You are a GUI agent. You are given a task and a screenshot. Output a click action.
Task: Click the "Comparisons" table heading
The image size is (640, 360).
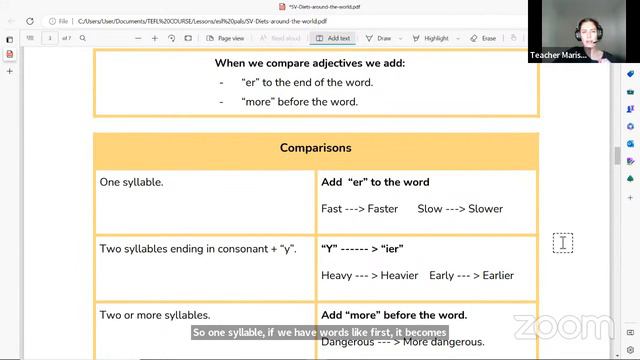tap(316, 148)
